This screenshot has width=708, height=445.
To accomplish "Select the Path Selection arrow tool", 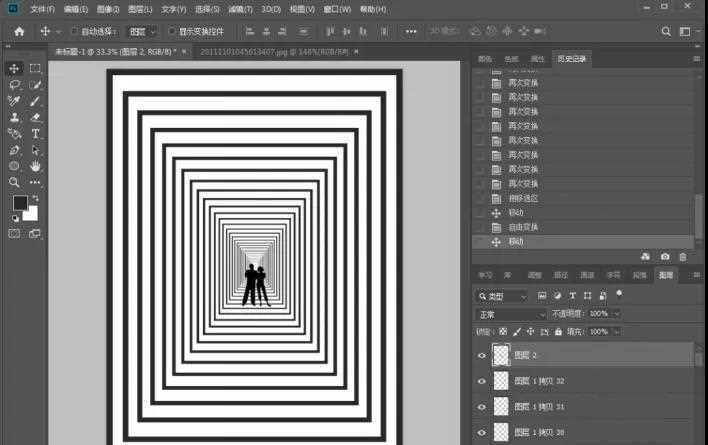I will [x=35, y=150].
